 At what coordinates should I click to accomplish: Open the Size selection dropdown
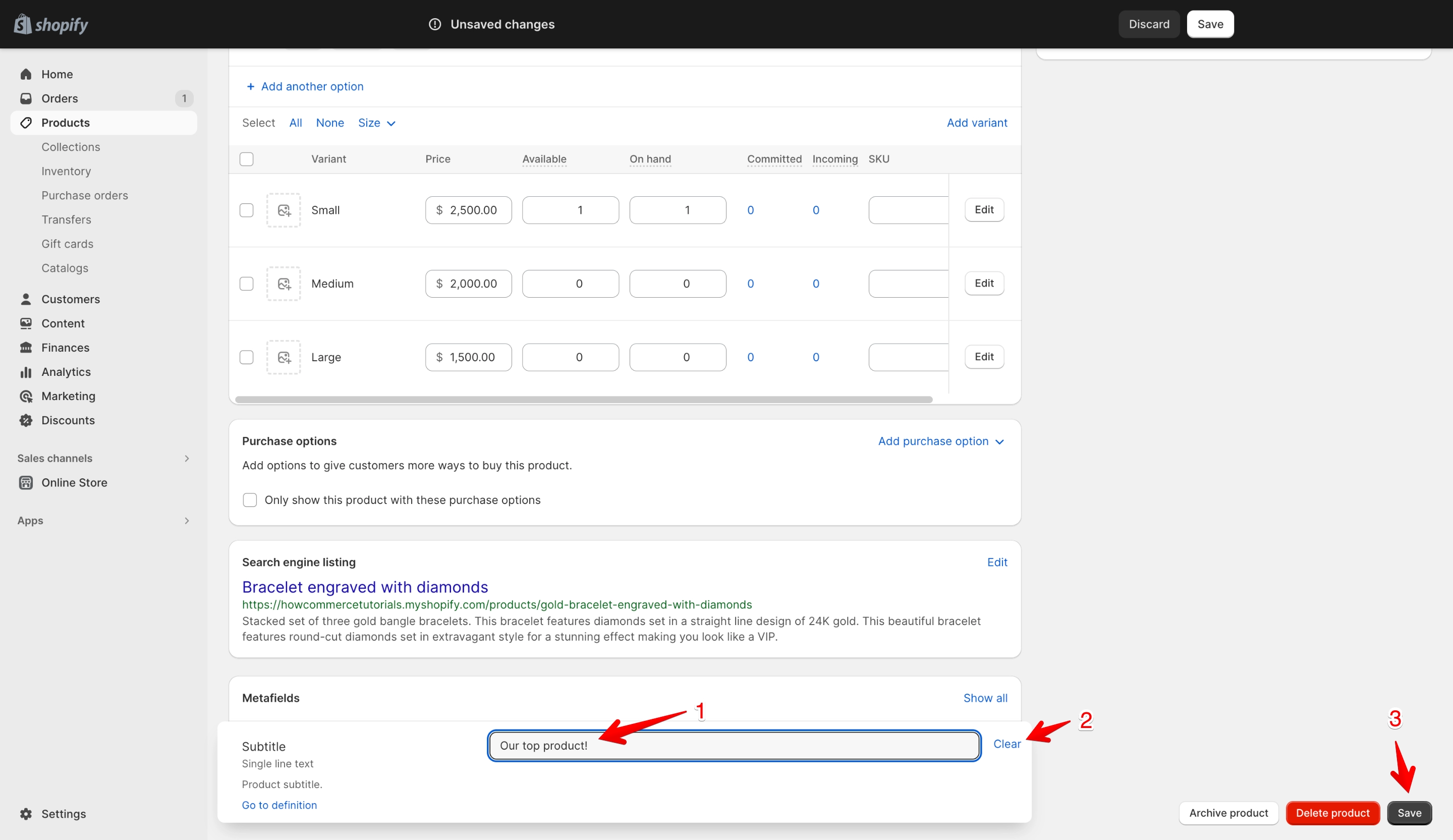tap(376, 123)
